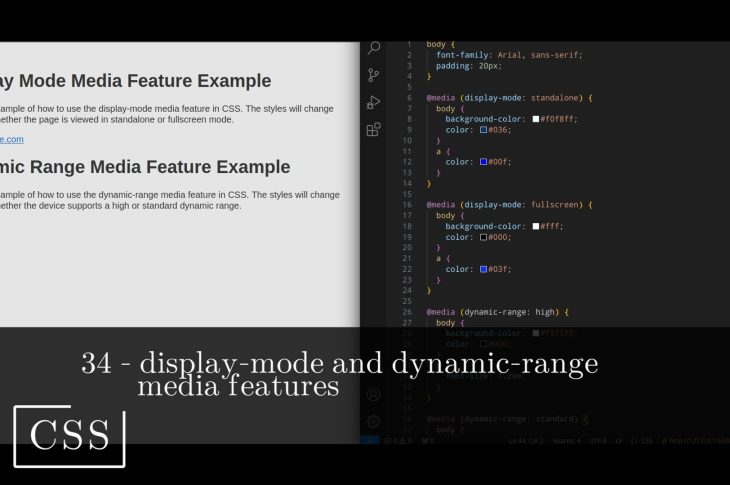This screenshot has width=730, height=485.
Task: Change Spaces: 4 indentation setting
Action: click(566, 440)
